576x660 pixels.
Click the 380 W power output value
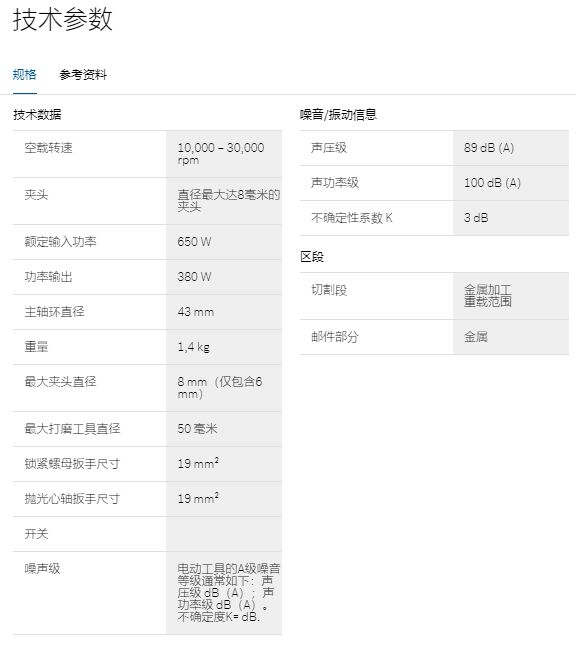[x=194, y=277]
